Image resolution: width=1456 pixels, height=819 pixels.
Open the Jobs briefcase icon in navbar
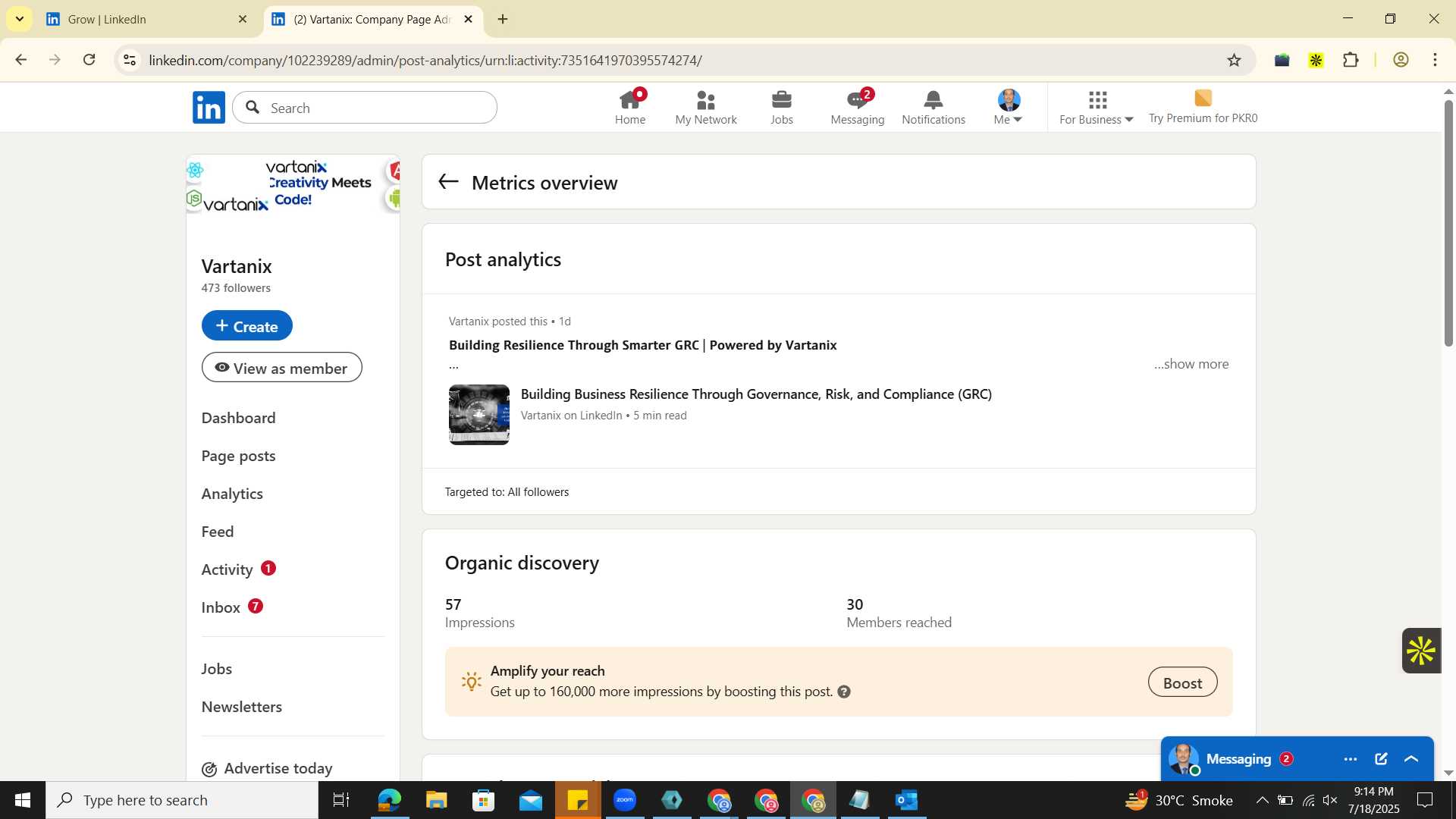pos(782,108)
